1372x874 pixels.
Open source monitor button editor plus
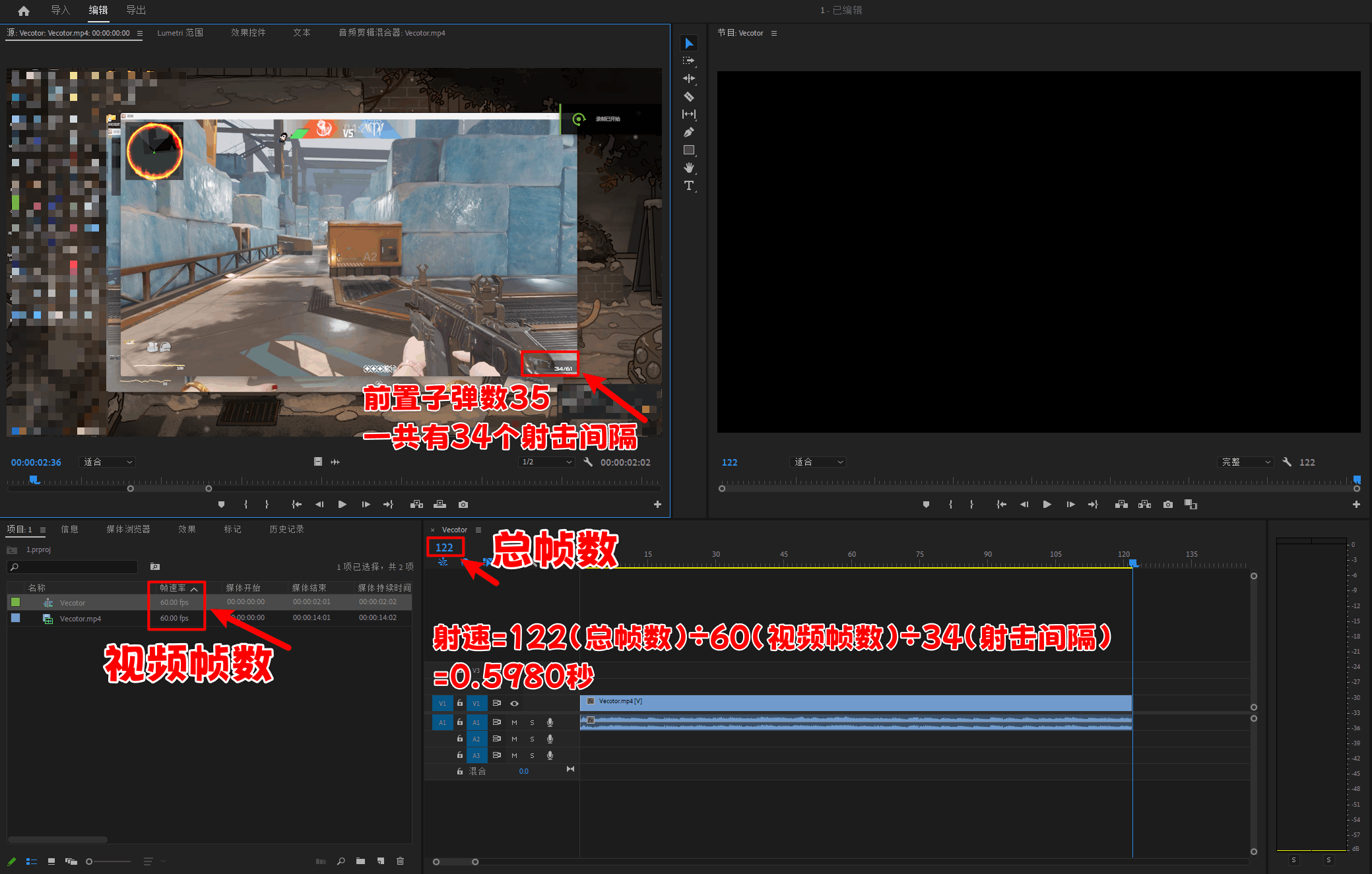point(657,505)
